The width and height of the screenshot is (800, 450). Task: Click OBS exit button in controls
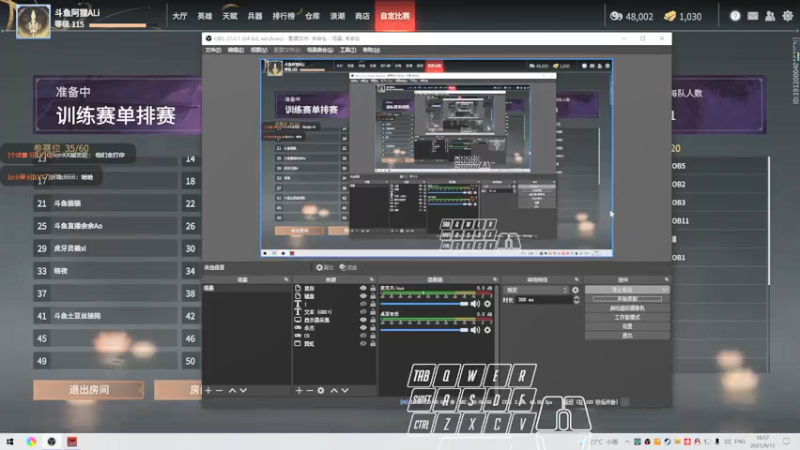pos(627,336)
